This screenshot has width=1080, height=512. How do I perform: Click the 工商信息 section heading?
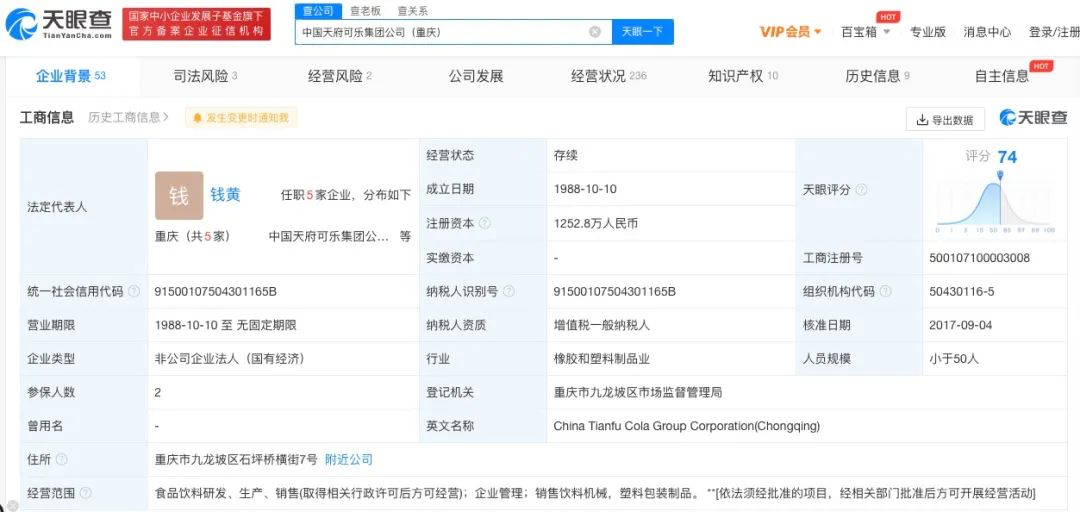point(46,117)
